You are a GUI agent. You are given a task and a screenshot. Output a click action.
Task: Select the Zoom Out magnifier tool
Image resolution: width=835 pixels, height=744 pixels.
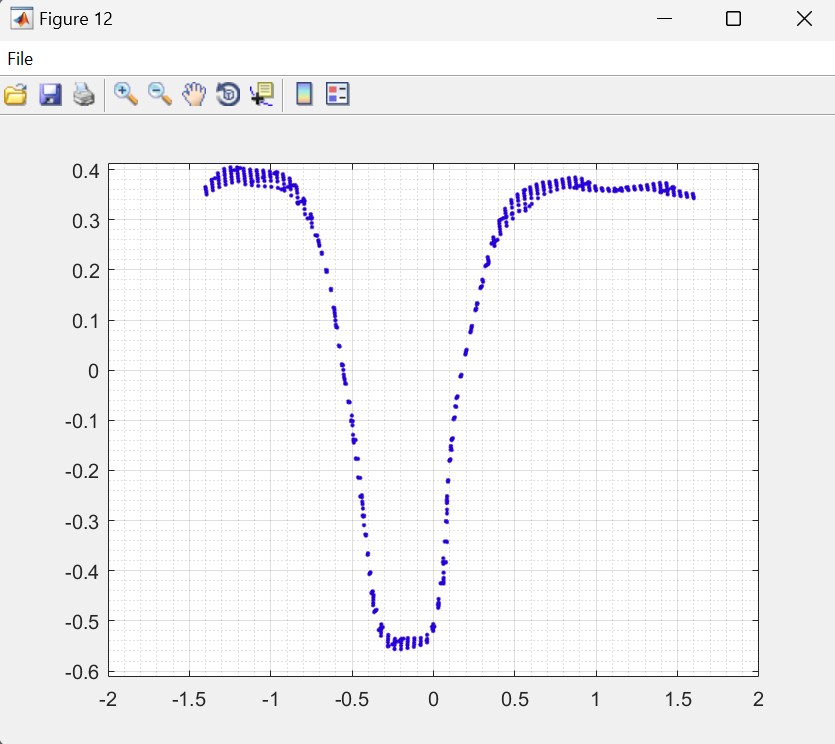(160, 94)
